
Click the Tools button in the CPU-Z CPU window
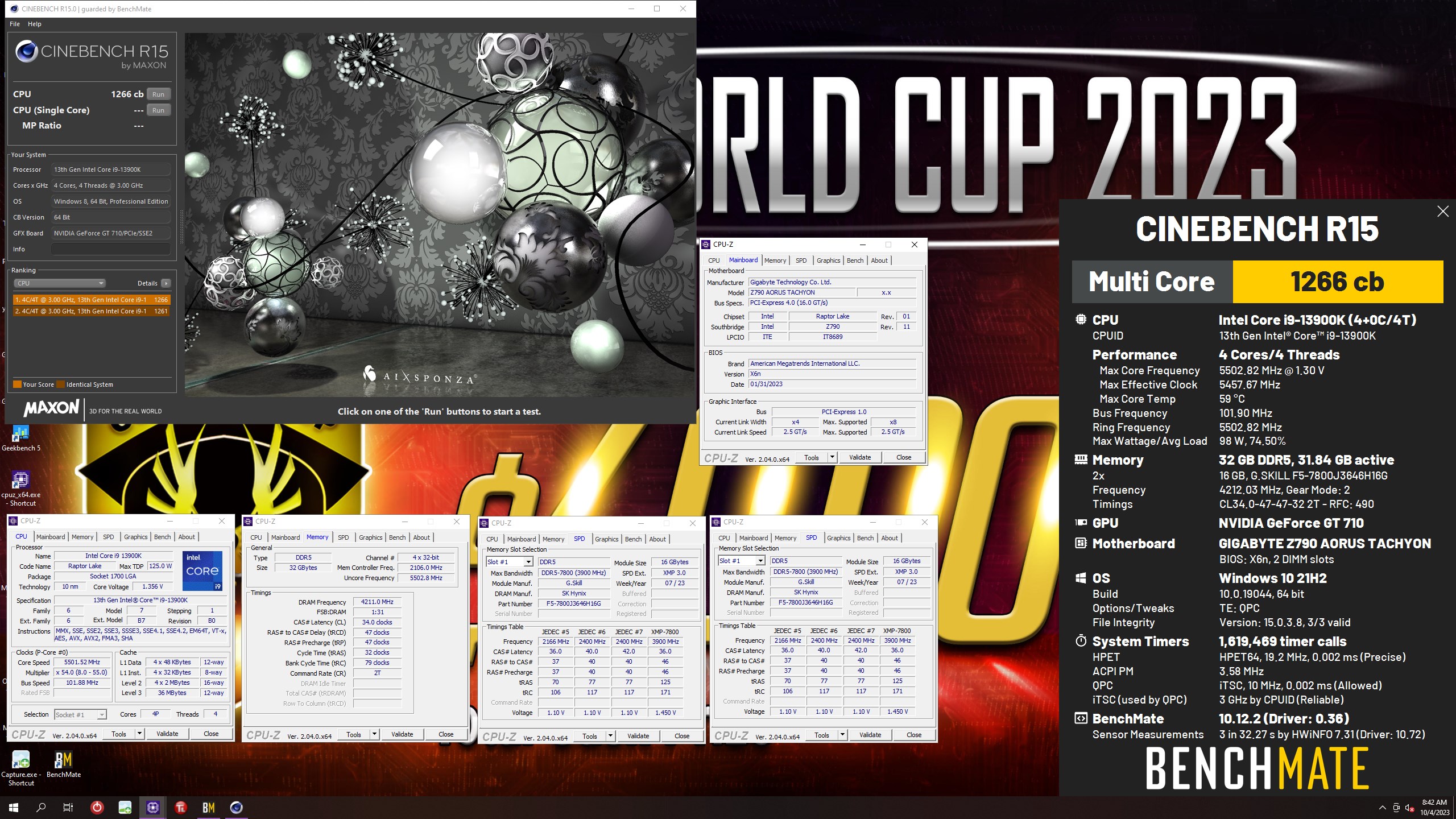(119, 734)
